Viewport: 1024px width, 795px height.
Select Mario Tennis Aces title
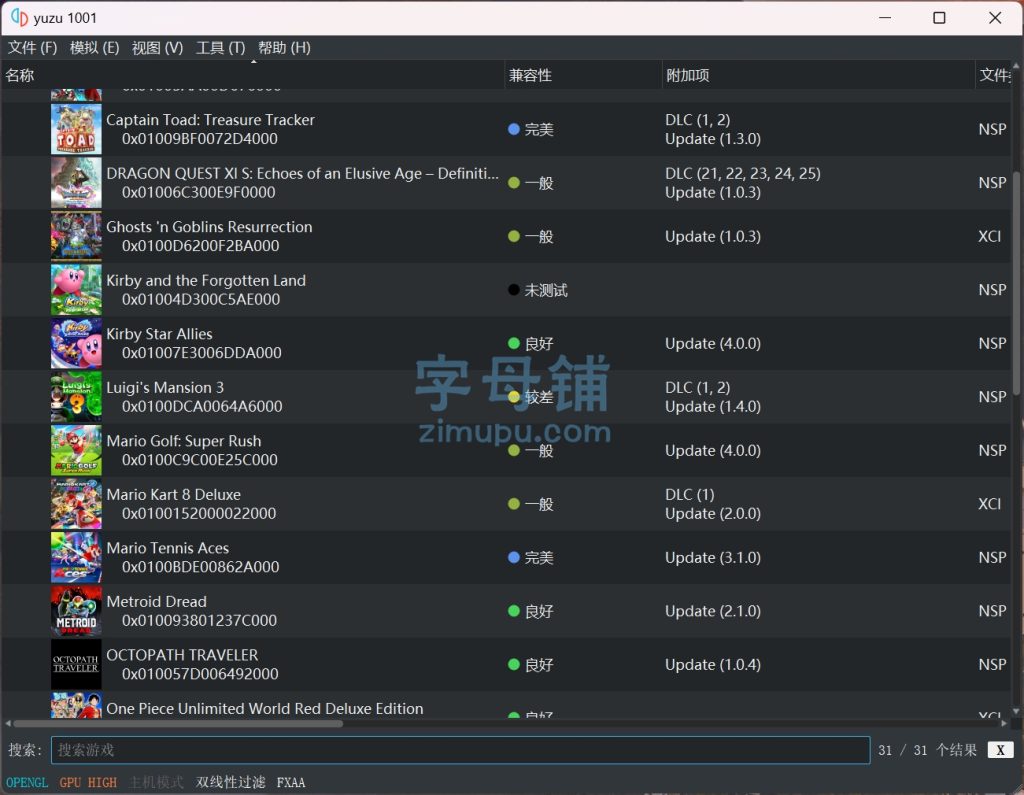[x=168, y=548]
